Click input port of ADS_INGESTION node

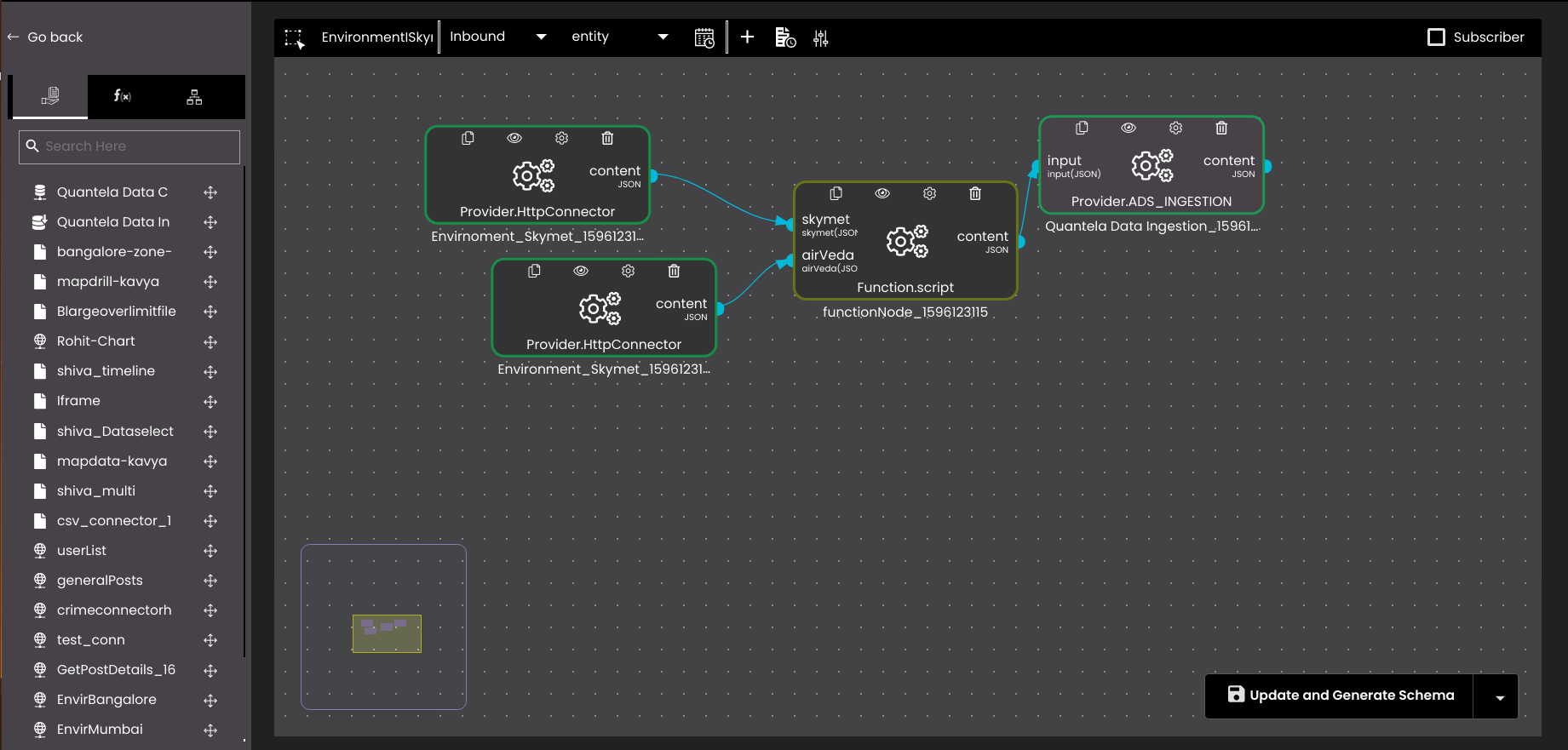1036,166
